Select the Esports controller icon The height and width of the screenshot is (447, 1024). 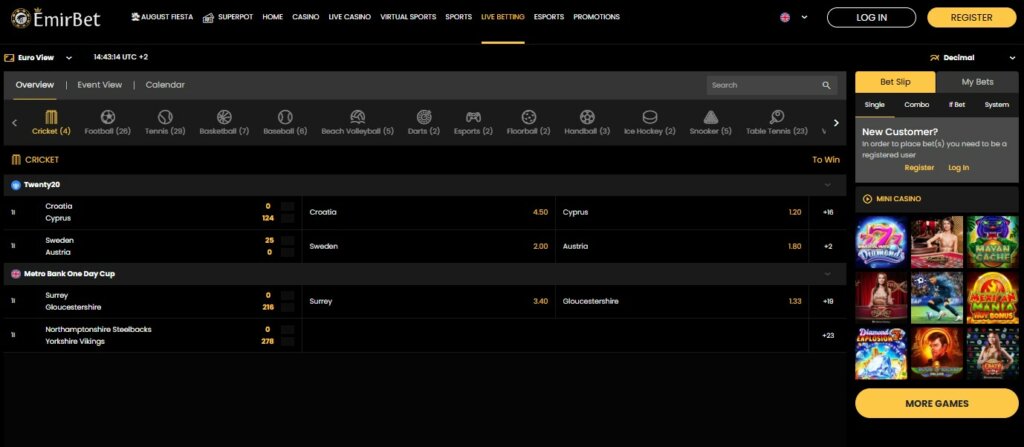(473, 117)
